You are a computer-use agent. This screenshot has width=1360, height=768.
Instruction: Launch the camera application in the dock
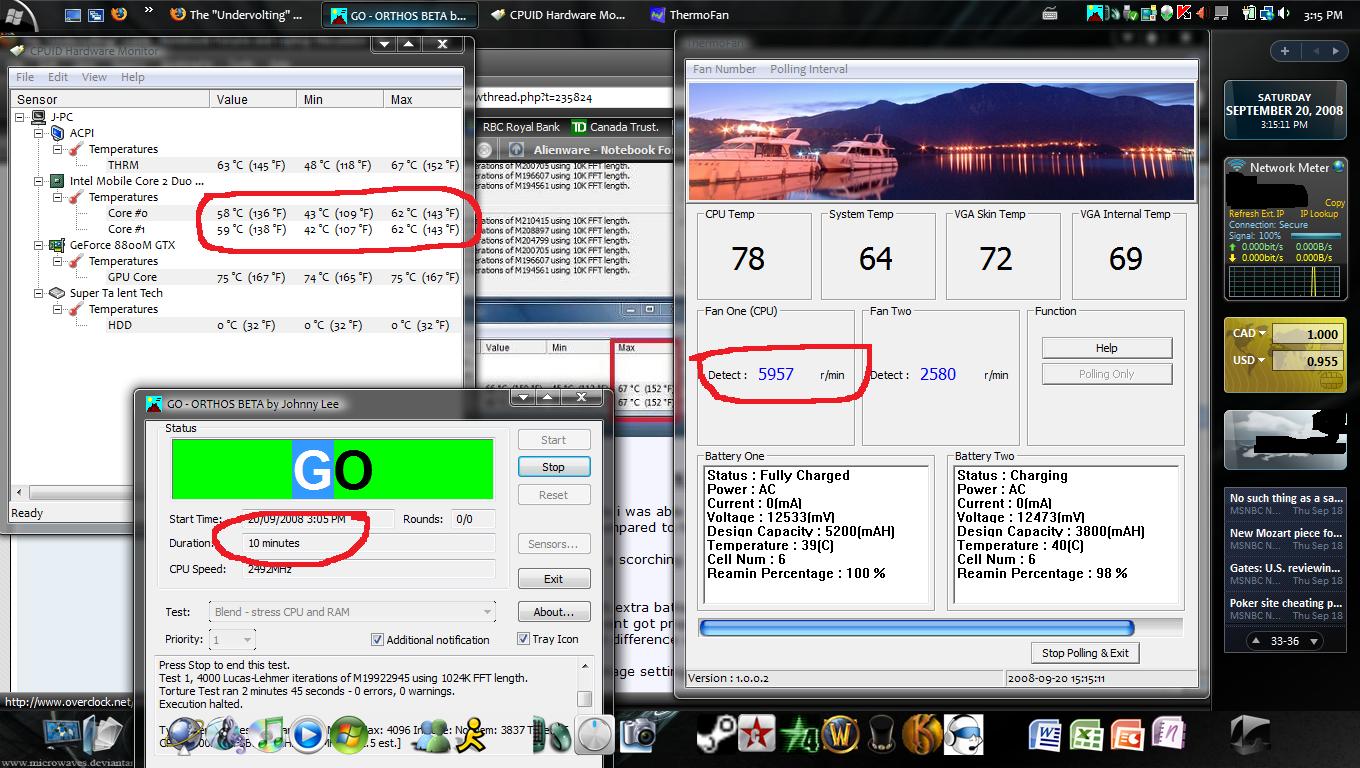click(x=639, y=736)
